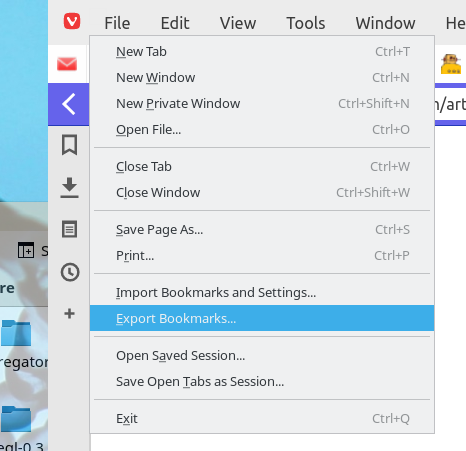
Task: Collapse the side panel with the back arrow
Action: tap(69, 104)
